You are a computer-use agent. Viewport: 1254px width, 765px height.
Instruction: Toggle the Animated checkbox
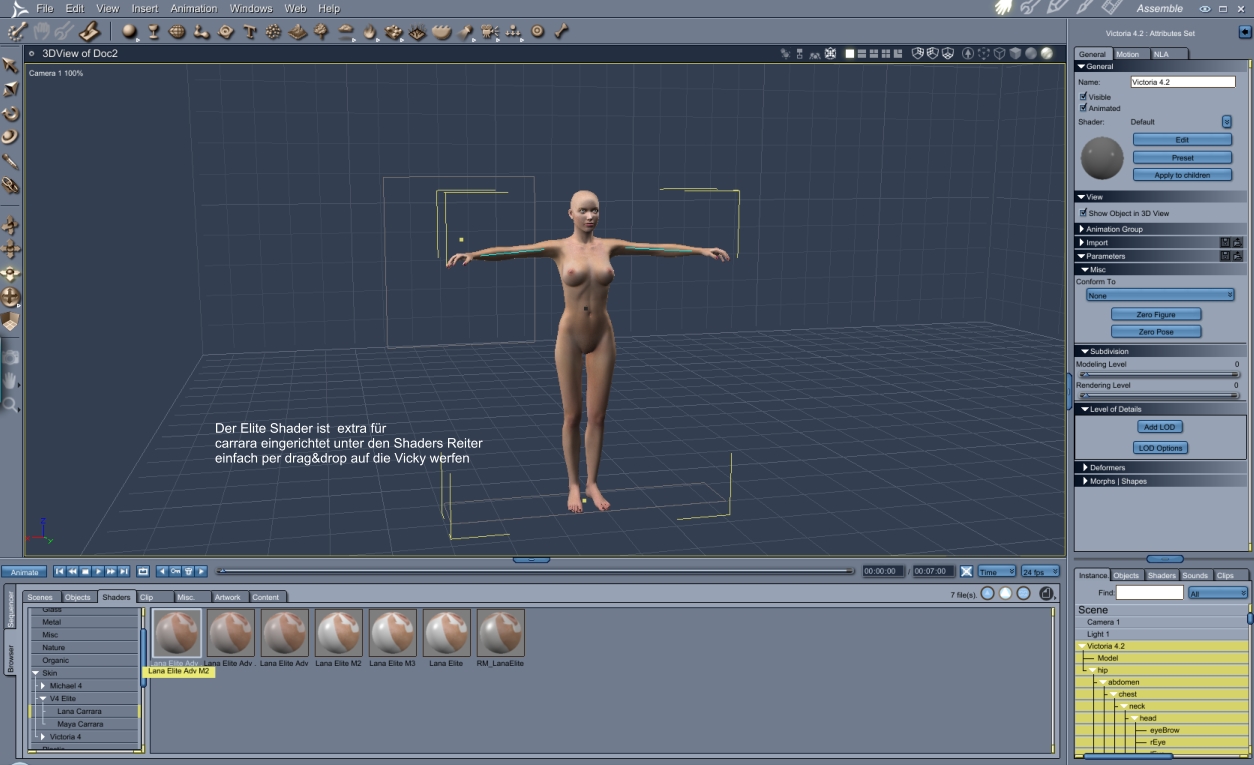tap(1084, 108)
